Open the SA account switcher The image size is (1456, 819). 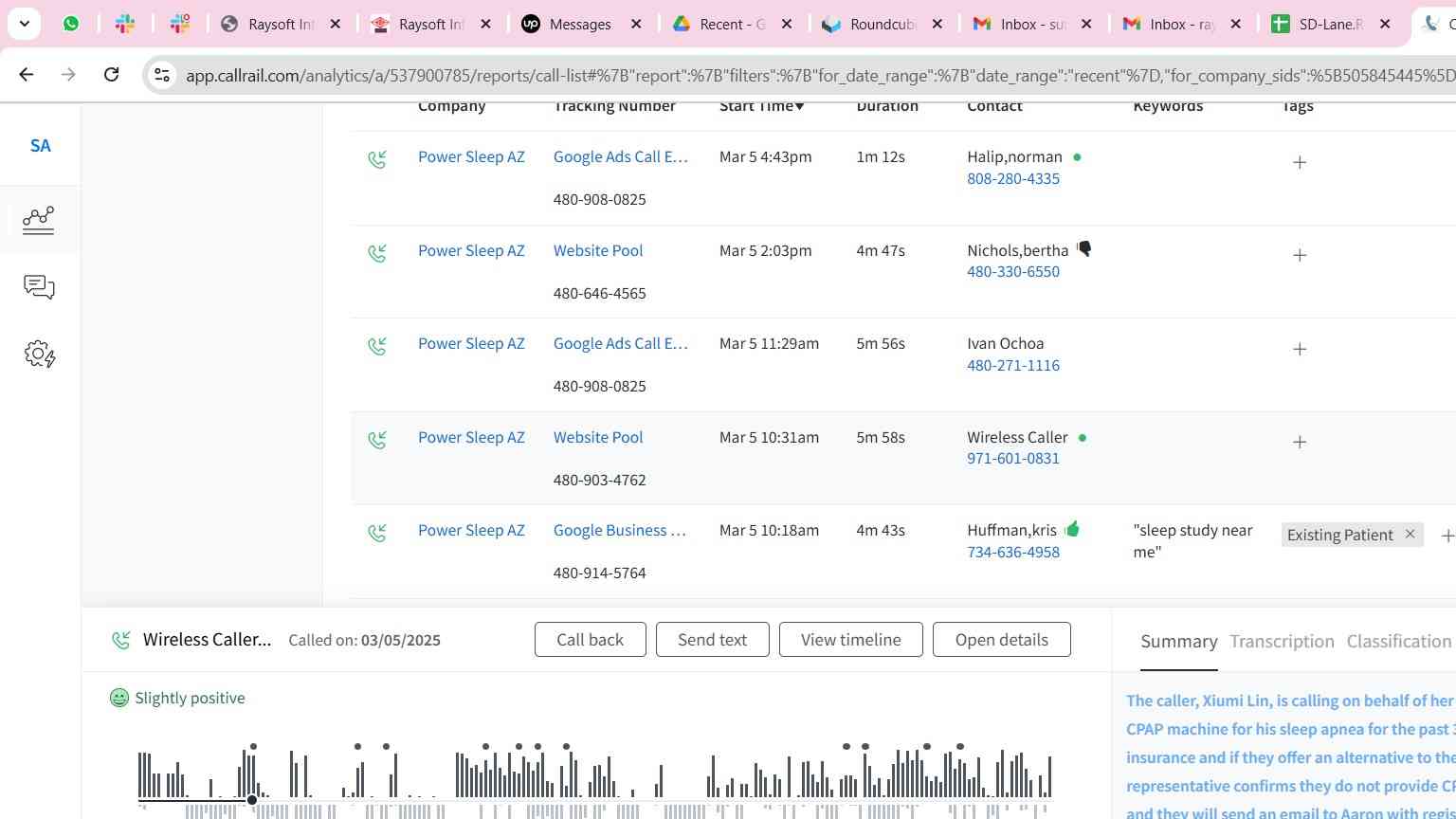pos(40,146)
